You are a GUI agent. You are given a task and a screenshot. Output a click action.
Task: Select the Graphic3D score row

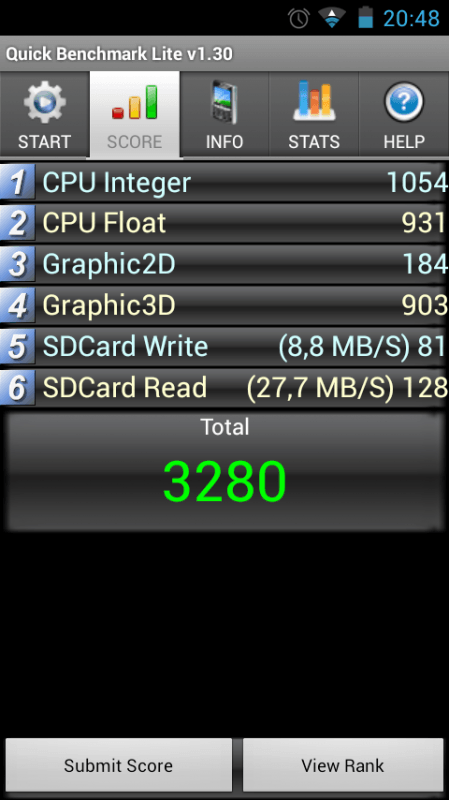coord(224,305)
